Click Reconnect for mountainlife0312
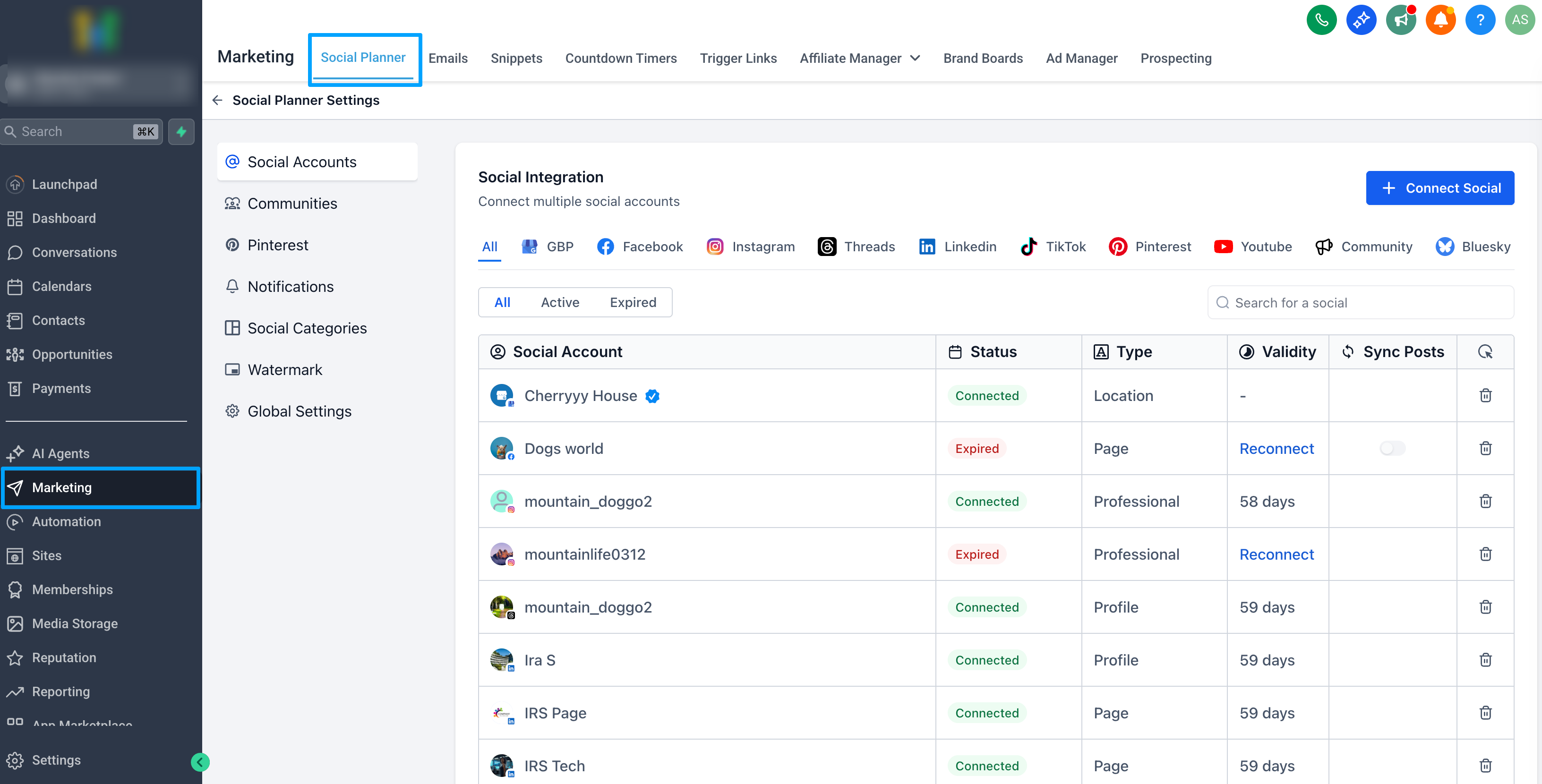The height and width of the screenshot is (784, 1542). (x=1276, y=554)
